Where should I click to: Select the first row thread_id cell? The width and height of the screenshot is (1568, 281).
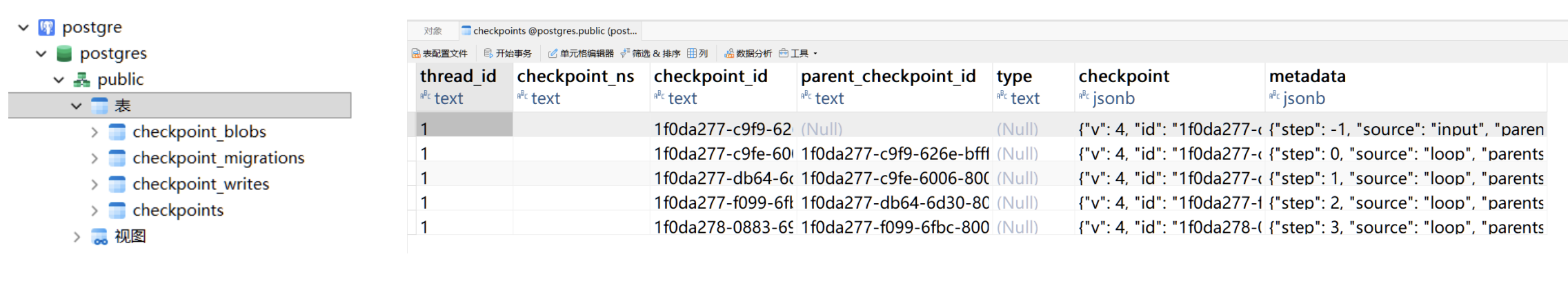(x=464, y=129)
